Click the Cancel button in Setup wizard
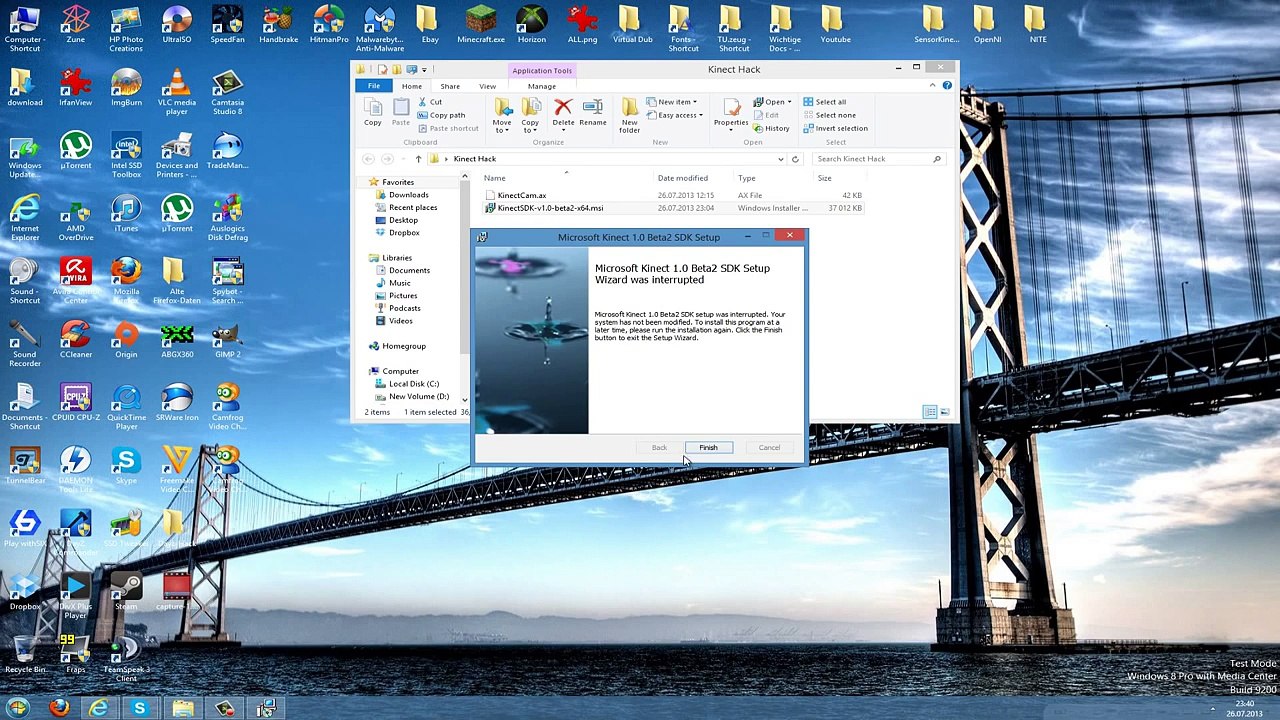The height and width of the screenshot is (720, 1280). click(x=769, y=447)
